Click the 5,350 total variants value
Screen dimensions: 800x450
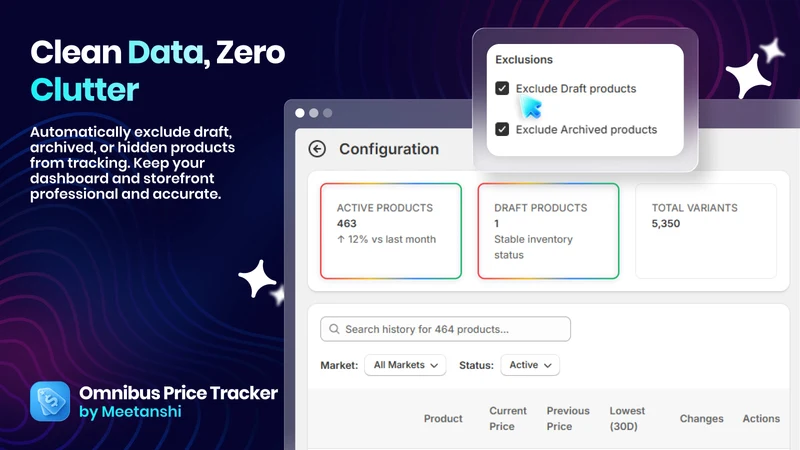coord(666,223)
